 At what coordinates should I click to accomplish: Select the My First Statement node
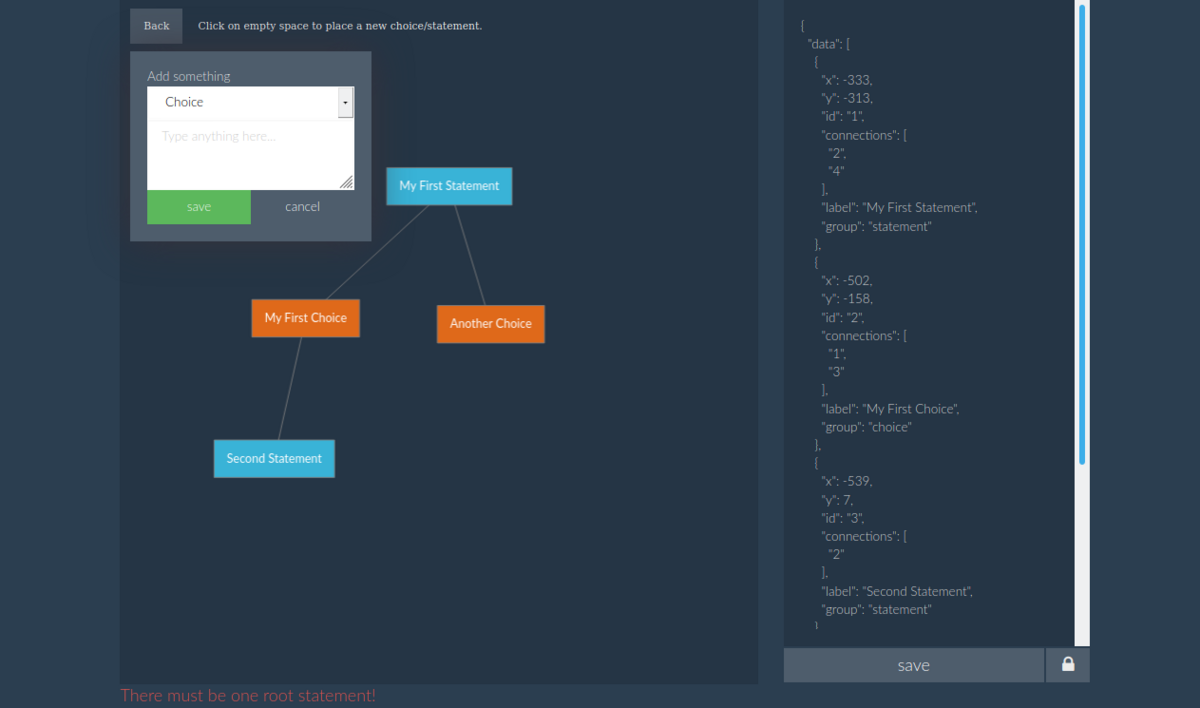pos(448,186)
